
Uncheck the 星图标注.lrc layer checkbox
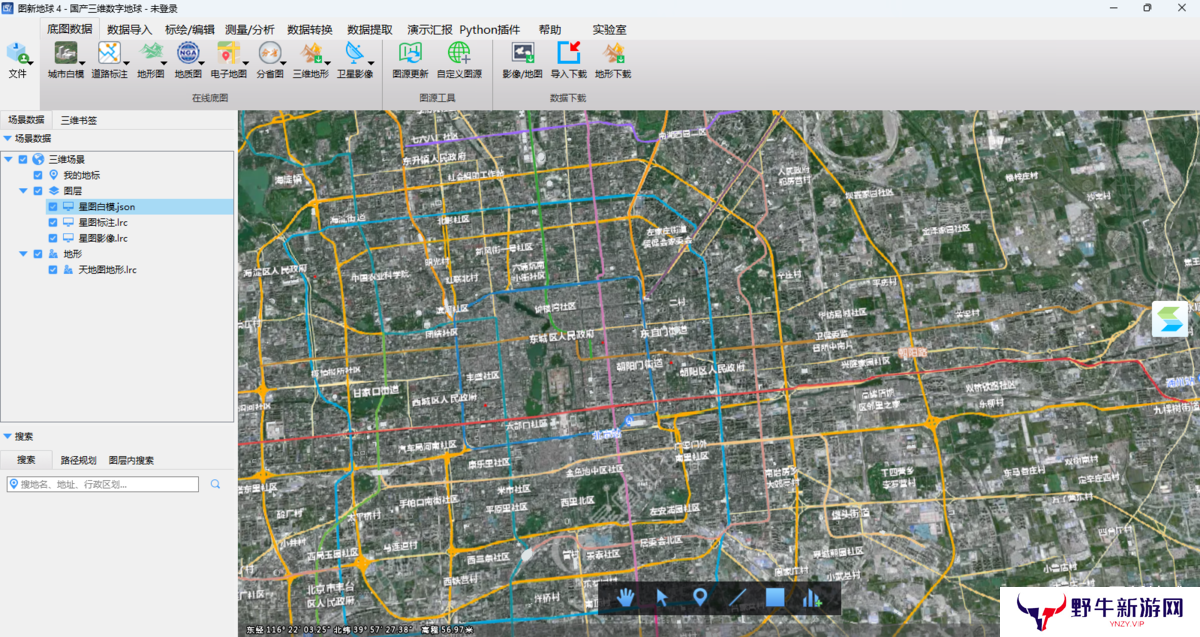click(53, 222)
